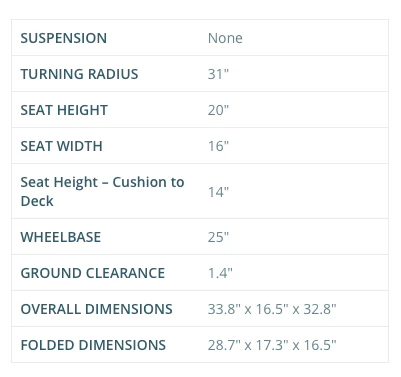Select the 1.4" ground clearance value
Screen dimensions: 401x377
pos(220,273)
